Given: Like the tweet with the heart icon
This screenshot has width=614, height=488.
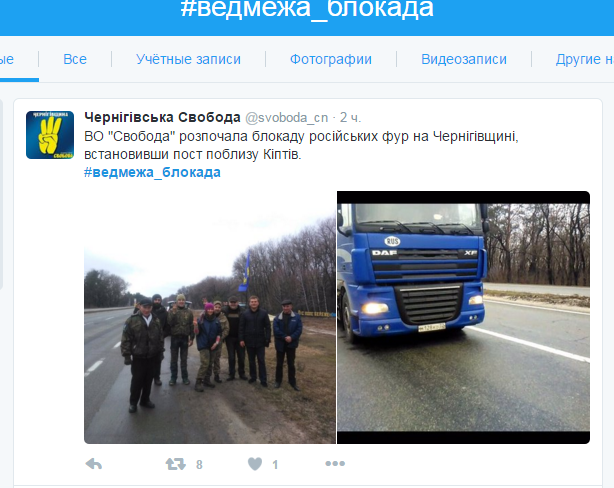Looking at the screenshot, I should tap(255, 464).
